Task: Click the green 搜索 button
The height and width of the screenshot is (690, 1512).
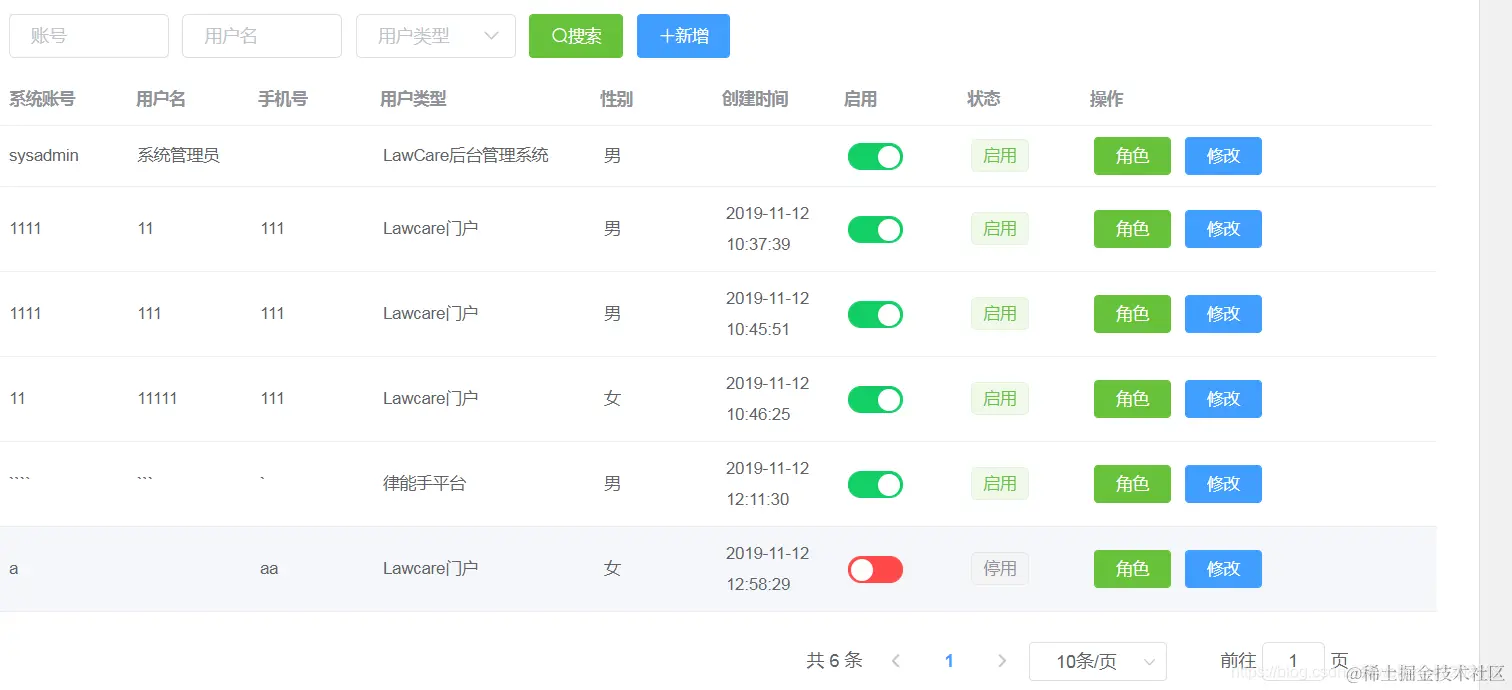Action: 576,36
